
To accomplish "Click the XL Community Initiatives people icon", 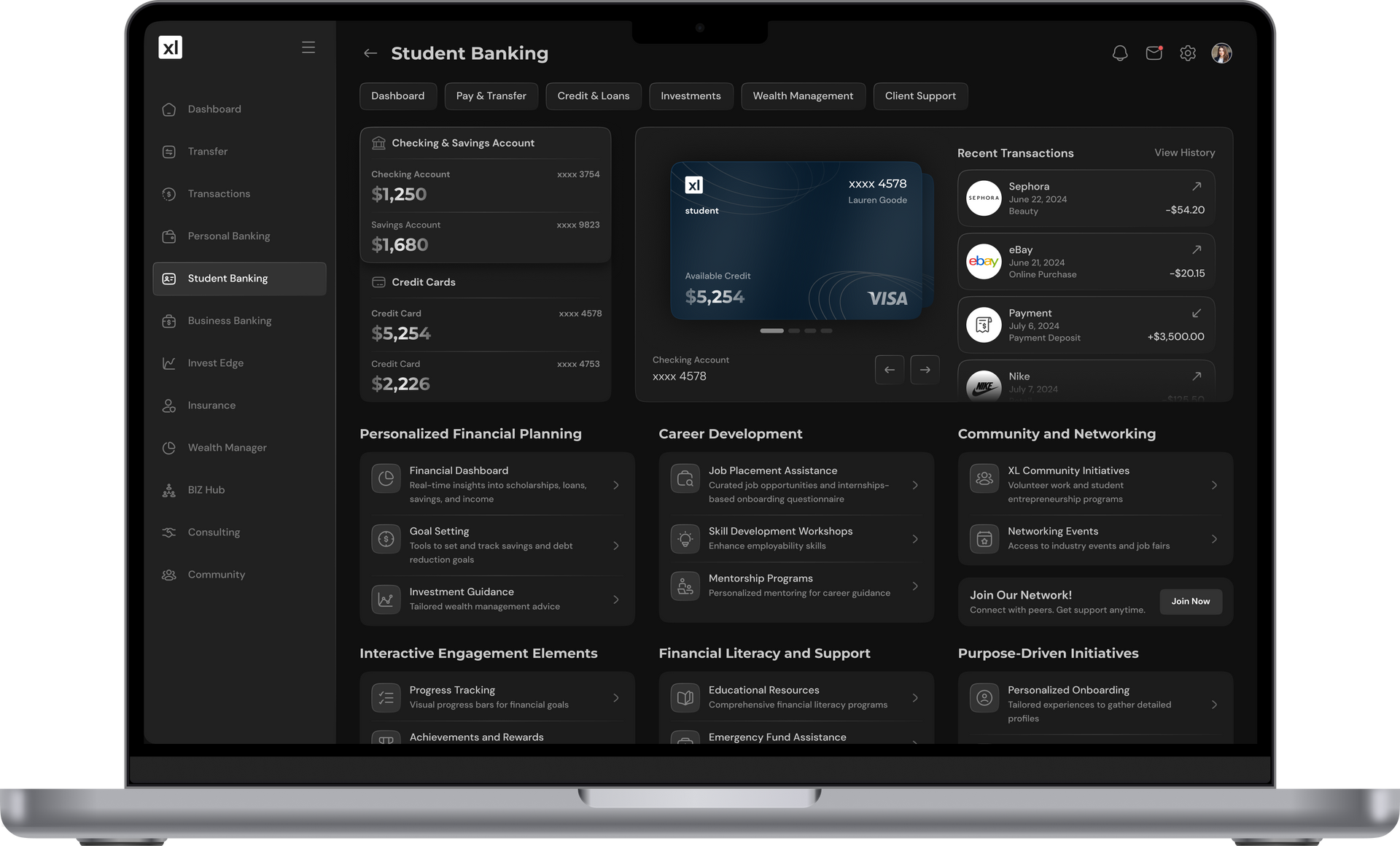I will coord(984,478).
